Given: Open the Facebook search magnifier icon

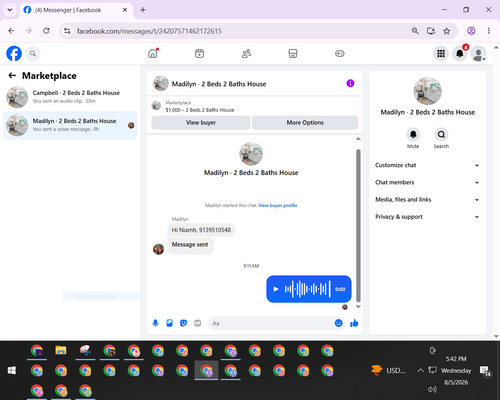Looking at the screenshot, I should point(33,53).
